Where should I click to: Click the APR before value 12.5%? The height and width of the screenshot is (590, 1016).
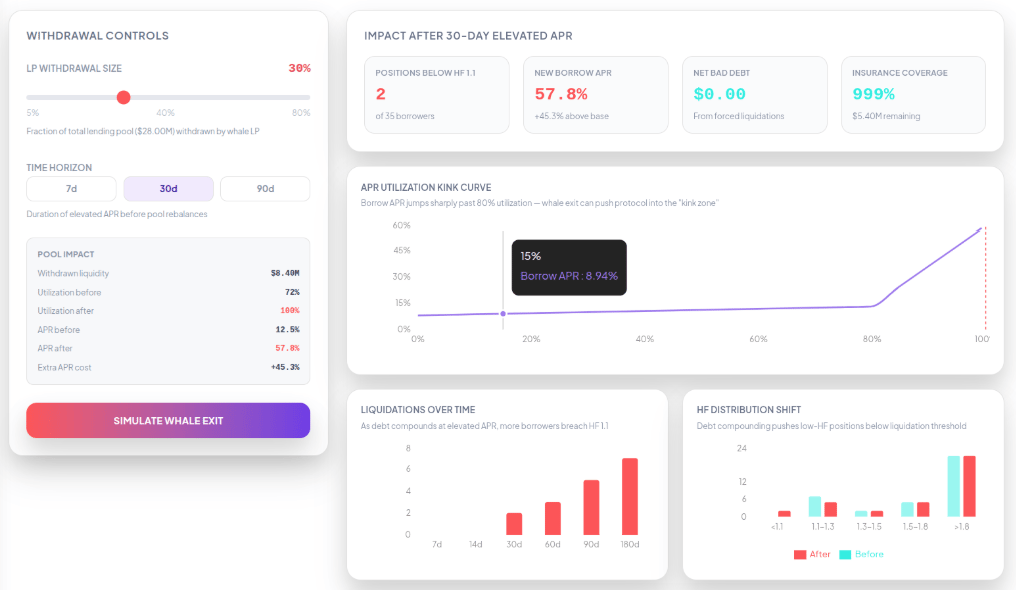point(287,330)
